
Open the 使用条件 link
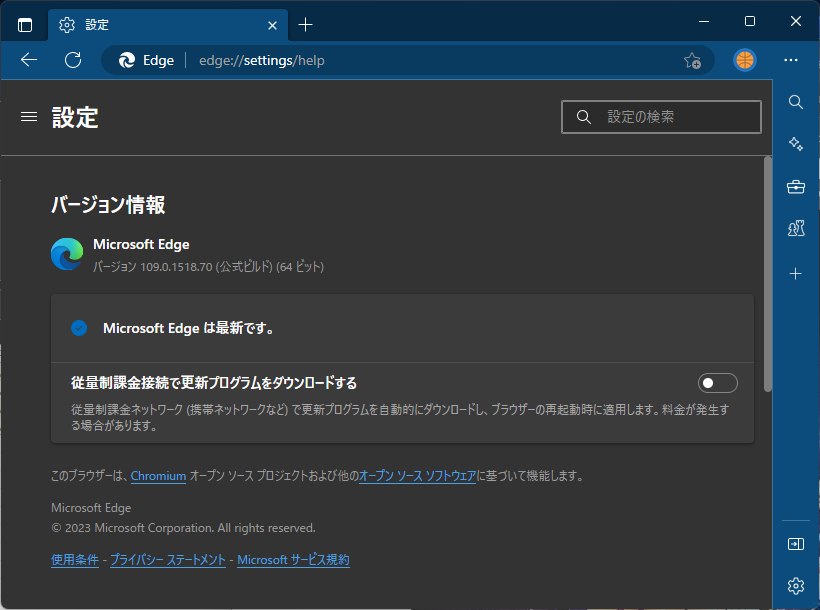coord(75,560)
